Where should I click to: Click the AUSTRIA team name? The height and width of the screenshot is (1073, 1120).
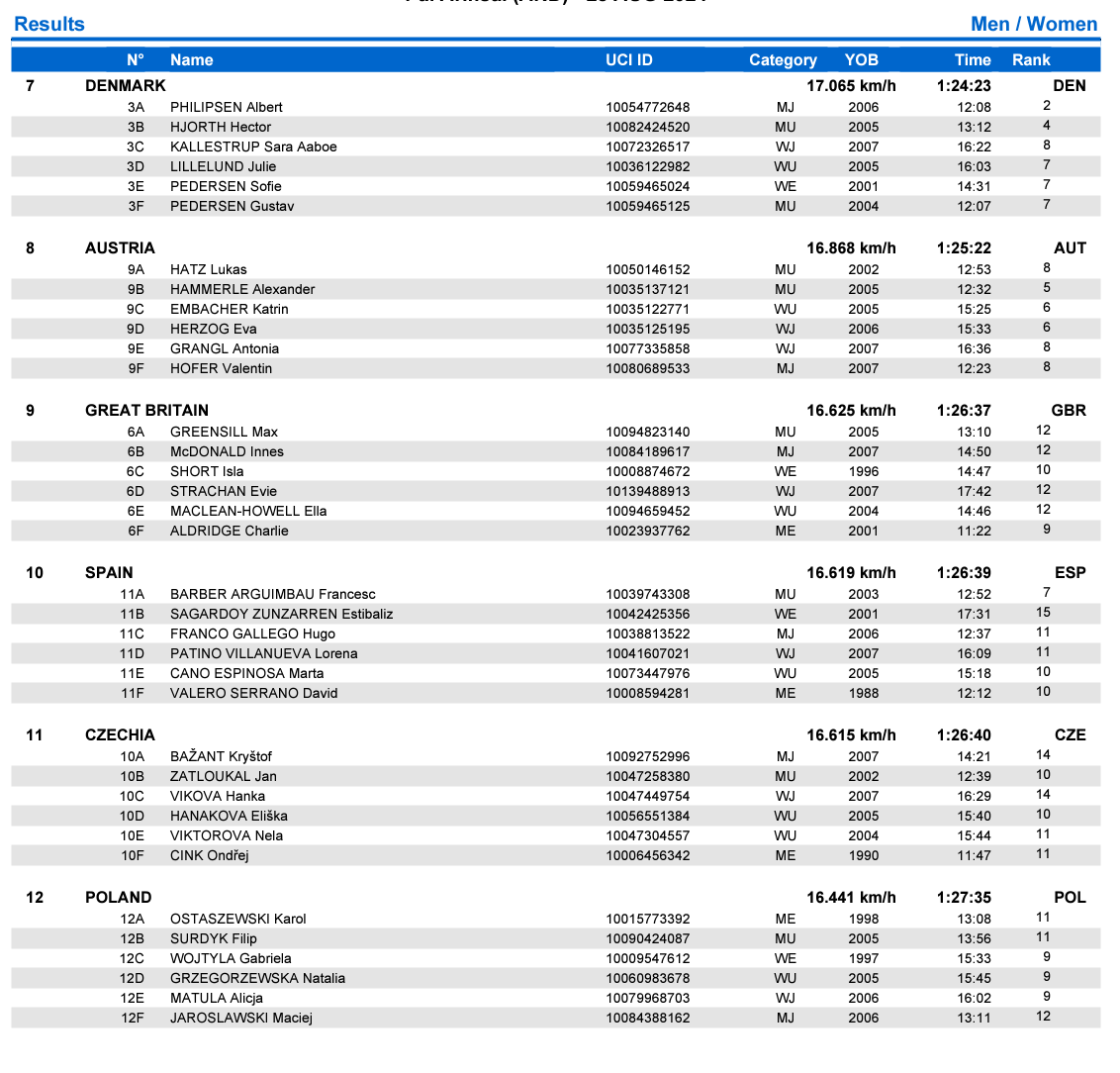click(120, 247)
